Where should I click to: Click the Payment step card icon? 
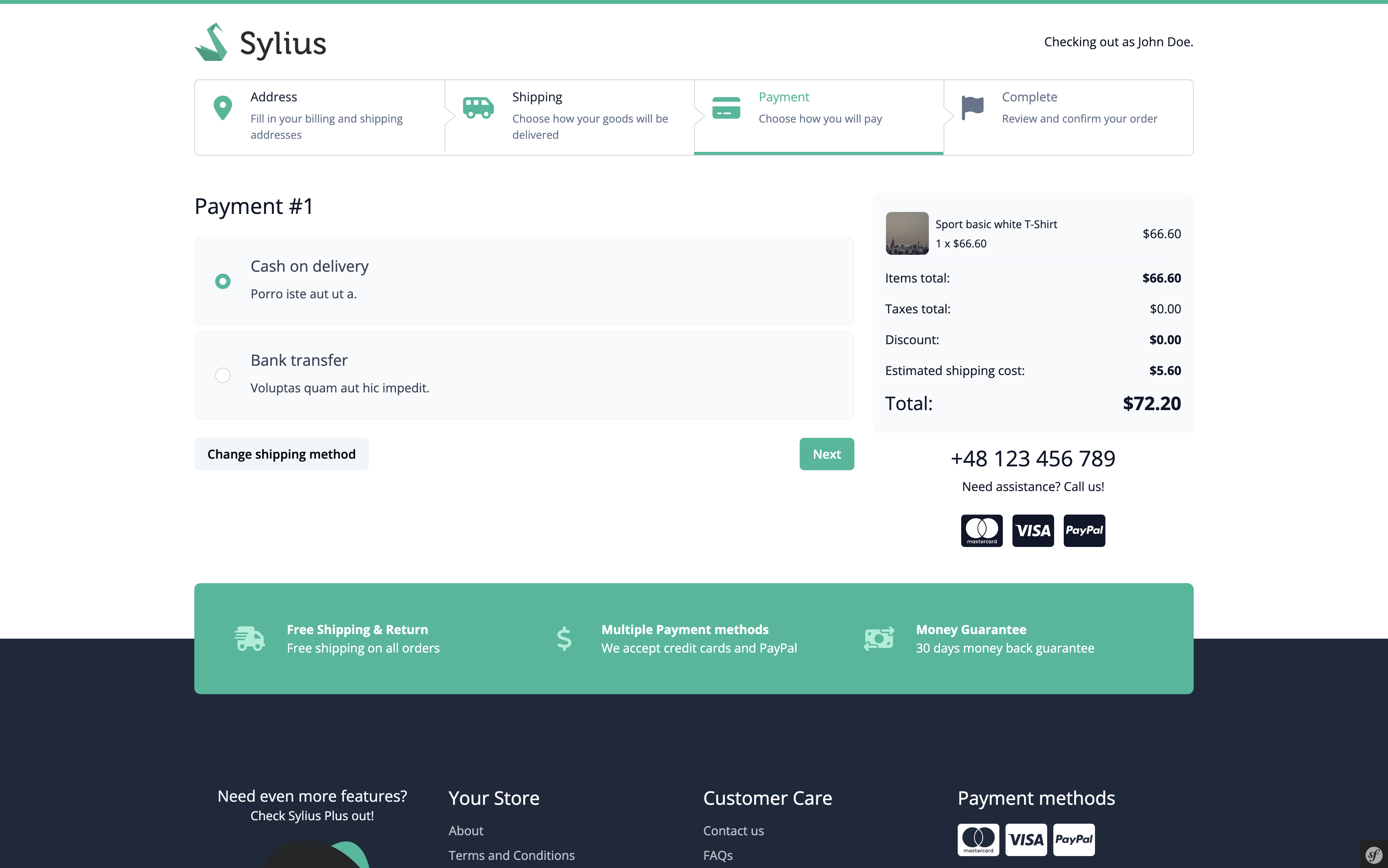(726, 108)
